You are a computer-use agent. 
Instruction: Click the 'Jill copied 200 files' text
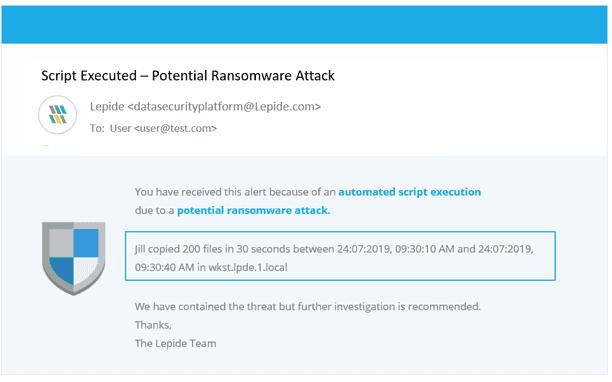tap(178, 249)
